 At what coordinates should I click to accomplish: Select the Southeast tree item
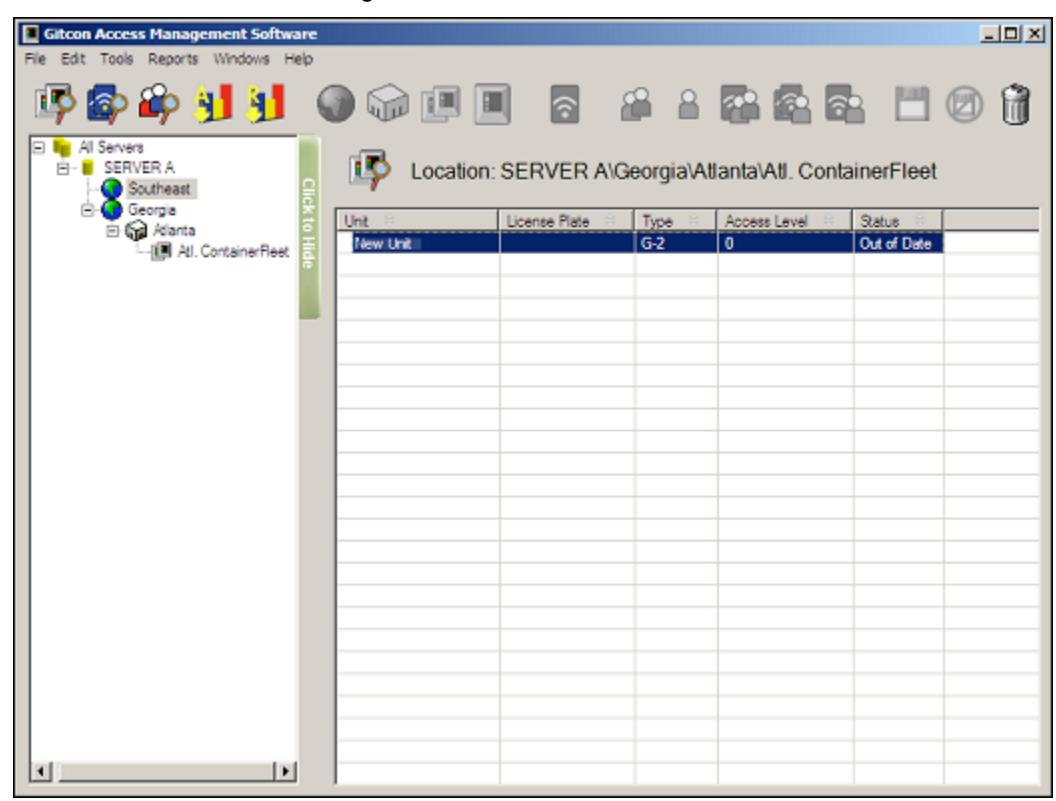pos(160,189)
